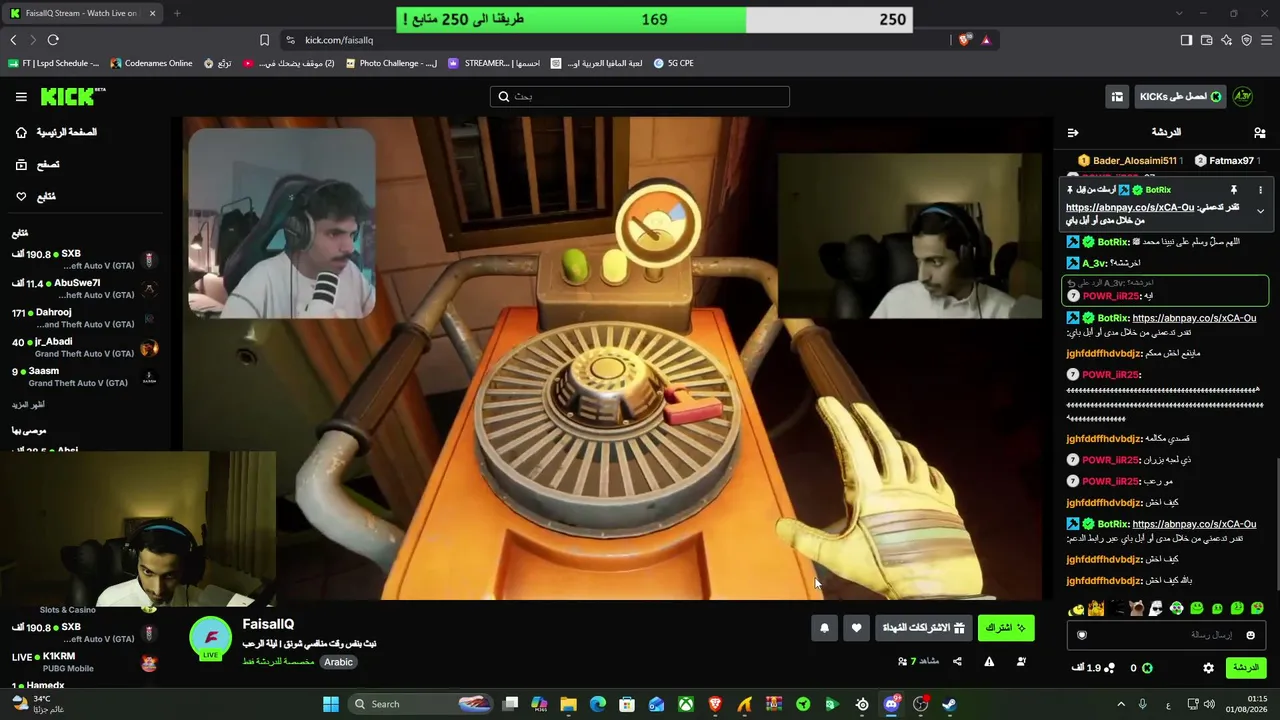Show hidden system tray icons
The image size is (1280, 720).
1120,704
